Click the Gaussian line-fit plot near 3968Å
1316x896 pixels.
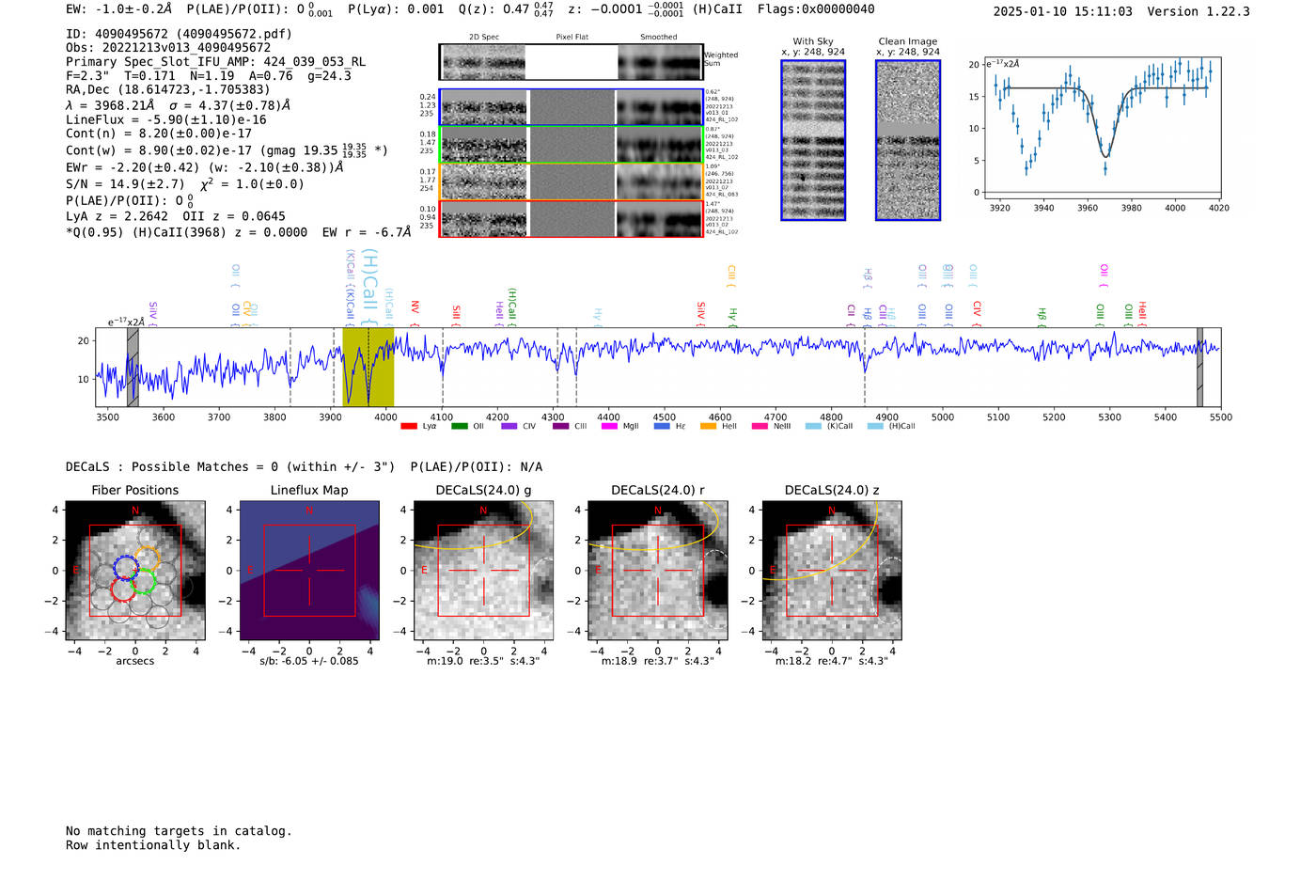[1104, 129]
